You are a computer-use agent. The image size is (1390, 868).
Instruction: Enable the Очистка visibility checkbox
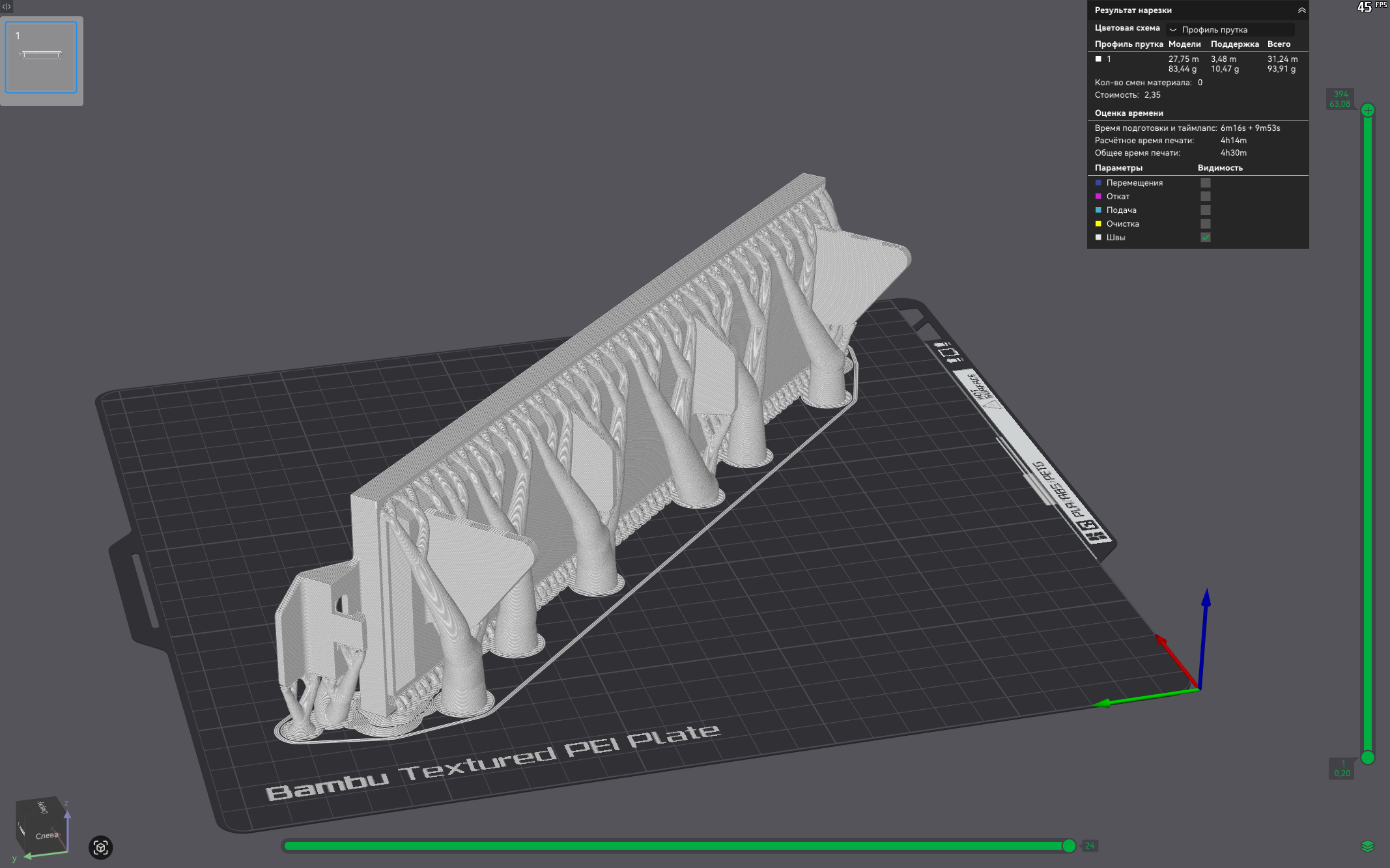tap(1206, 224)
